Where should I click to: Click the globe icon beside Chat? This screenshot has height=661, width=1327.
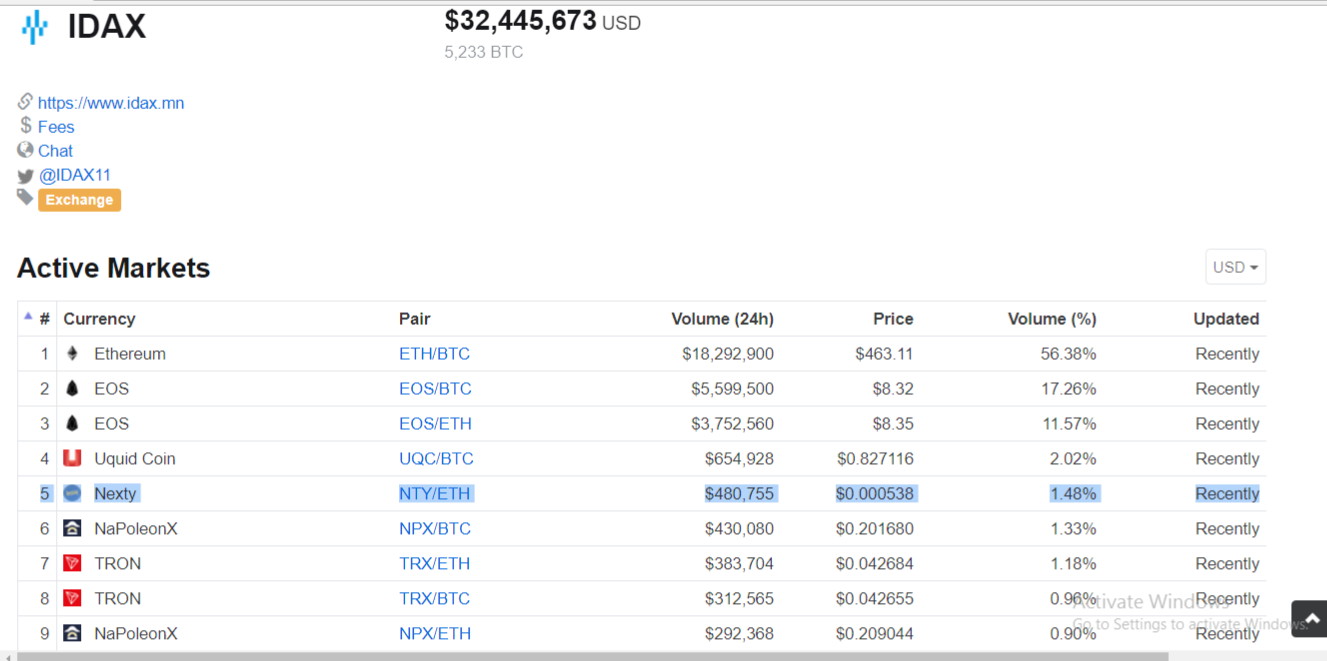coord(25,150)
